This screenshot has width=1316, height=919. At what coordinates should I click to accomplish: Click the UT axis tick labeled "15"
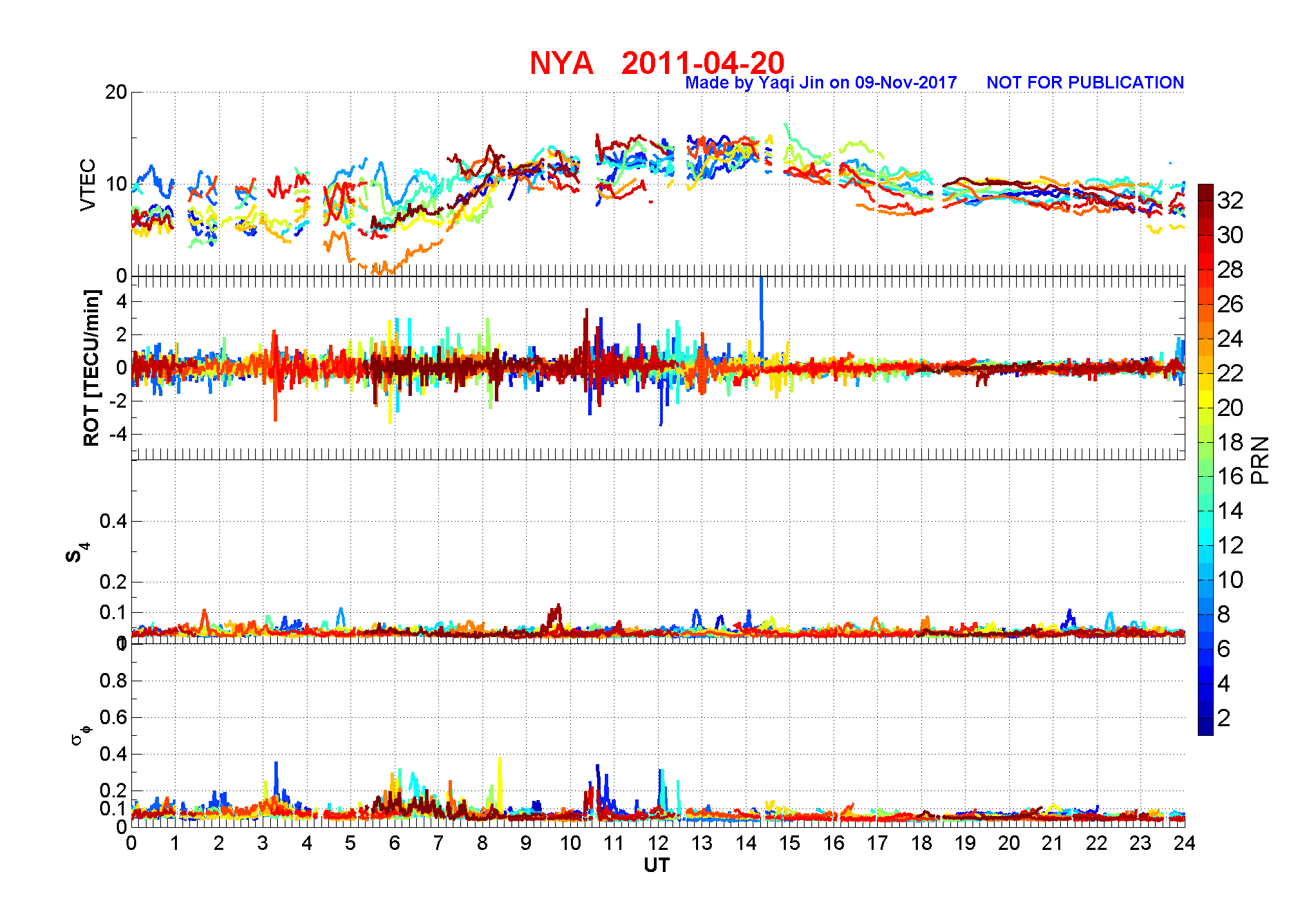tap(789, 843)
